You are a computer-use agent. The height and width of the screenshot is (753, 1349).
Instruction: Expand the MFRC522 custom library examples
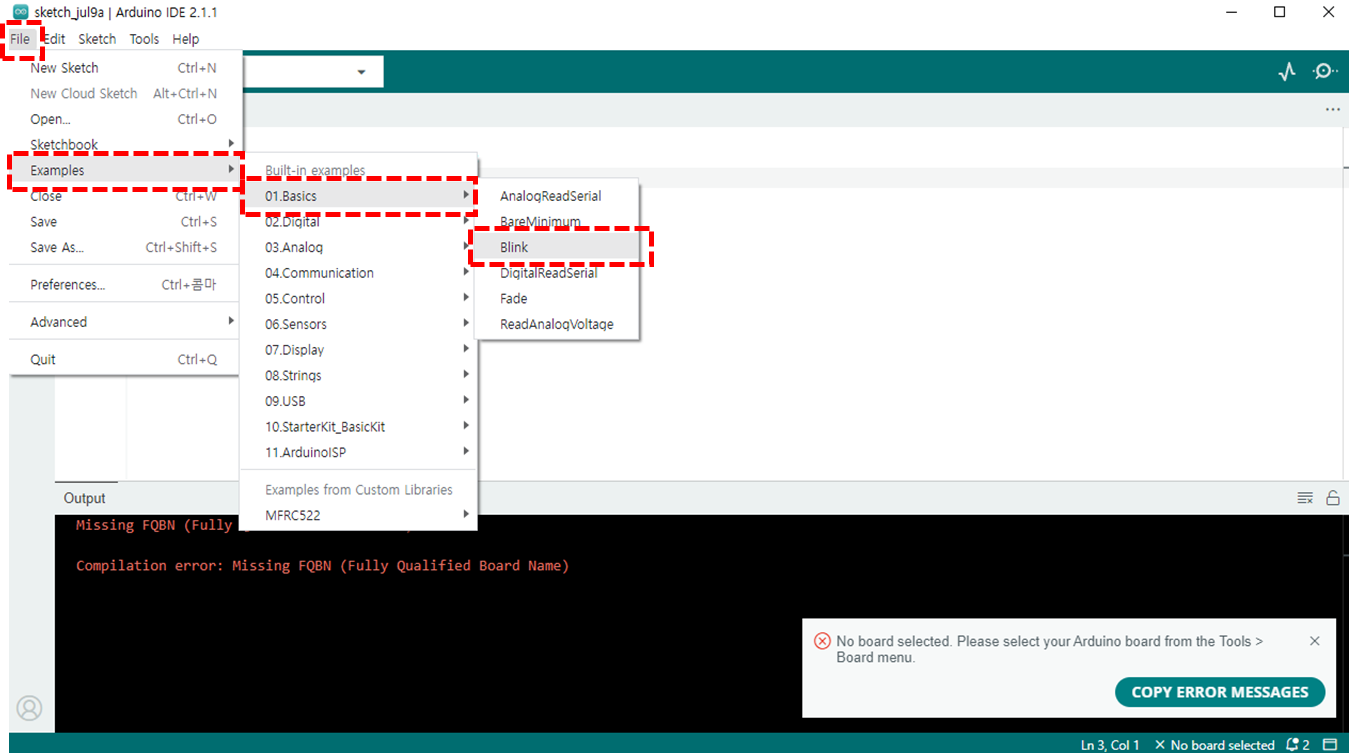point(358,516)
